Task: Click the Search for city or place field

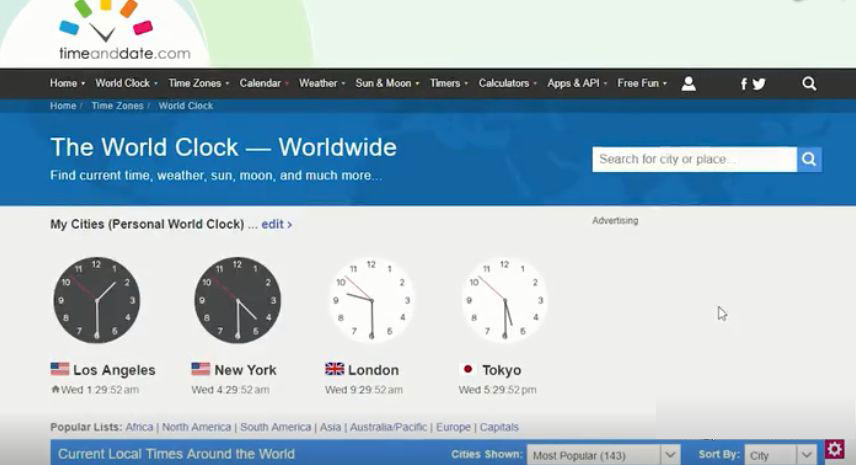Action: click(x=694, y=159)
